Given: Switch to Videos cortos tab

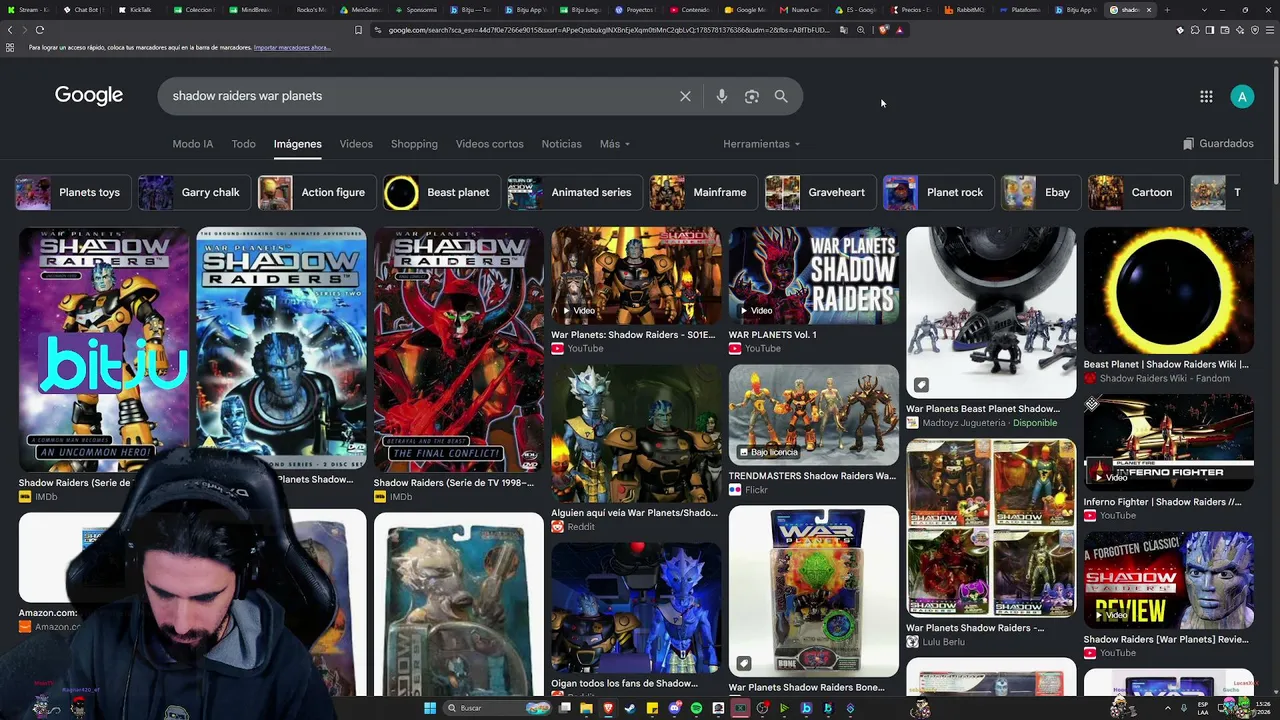Looking at the screenshot, I should [489, 144].
